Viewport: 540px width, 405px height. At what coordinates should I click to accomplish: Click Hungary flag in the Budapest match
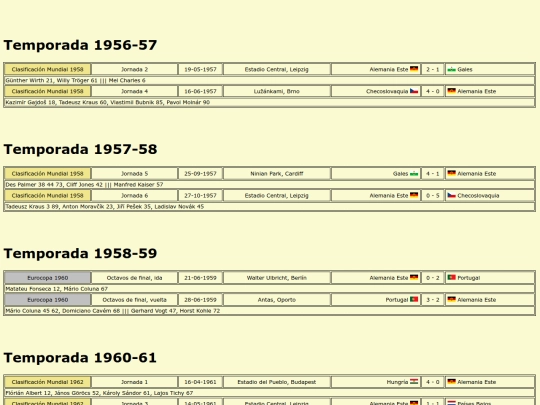click(x=414, y=382)
